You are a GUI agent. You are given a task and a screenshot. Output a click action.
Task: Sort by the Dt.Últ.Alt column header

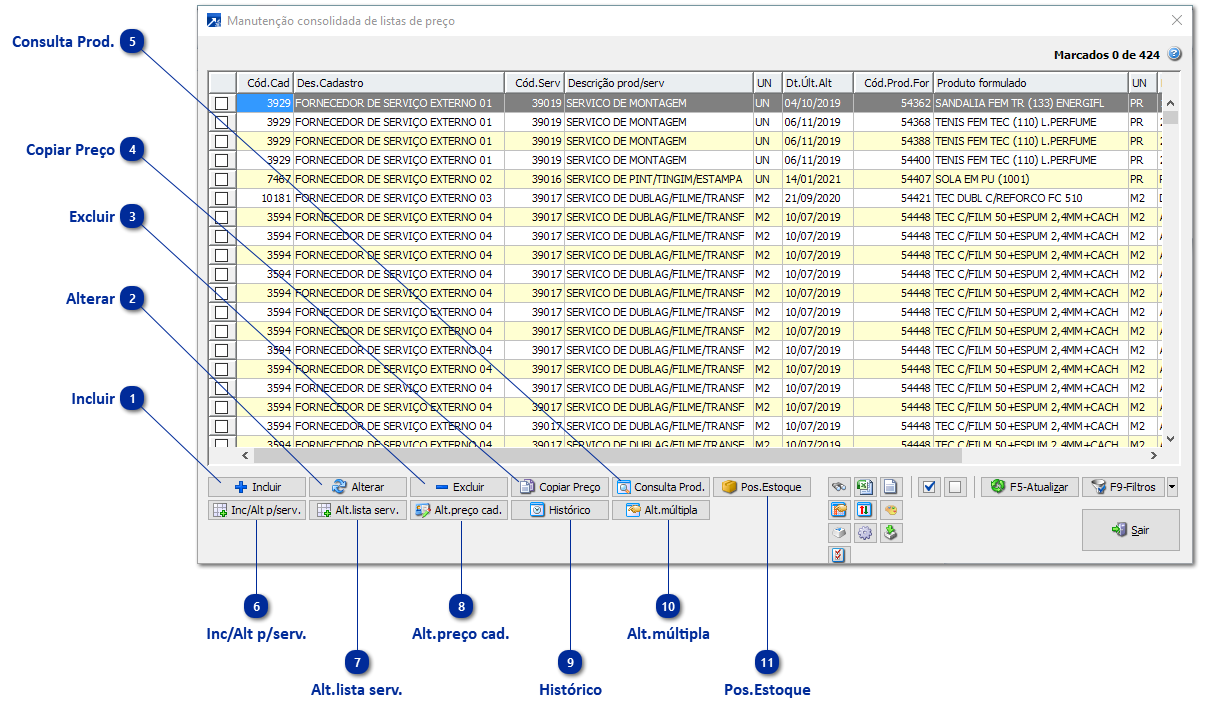[x=816, y=83]
